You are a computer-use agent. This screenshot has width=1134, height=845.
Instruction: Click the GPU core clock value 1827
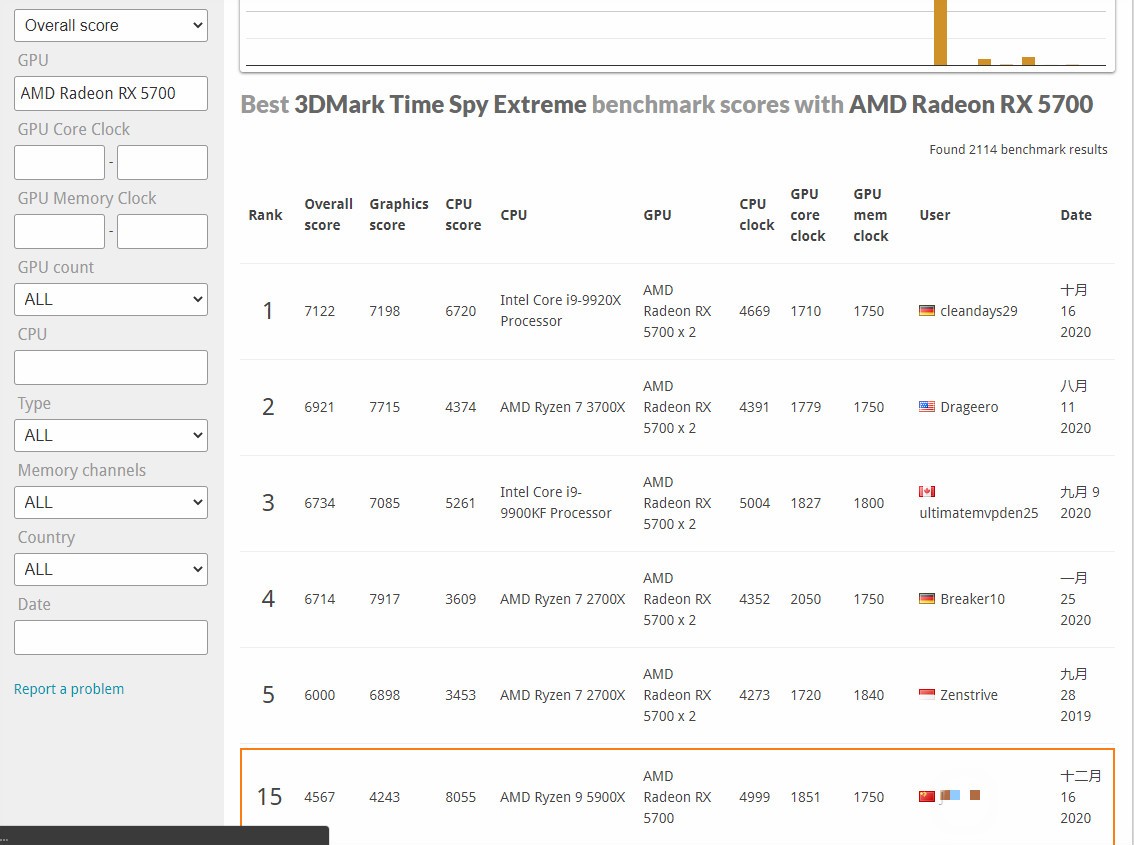click(806, 503)
